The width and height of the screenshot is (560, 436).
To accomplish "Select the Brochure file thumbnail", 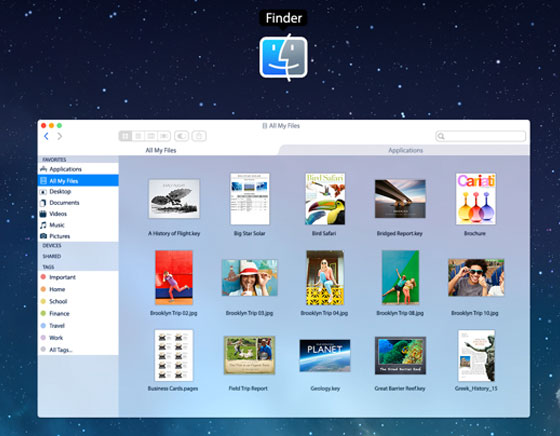I will tap(476, 199).
